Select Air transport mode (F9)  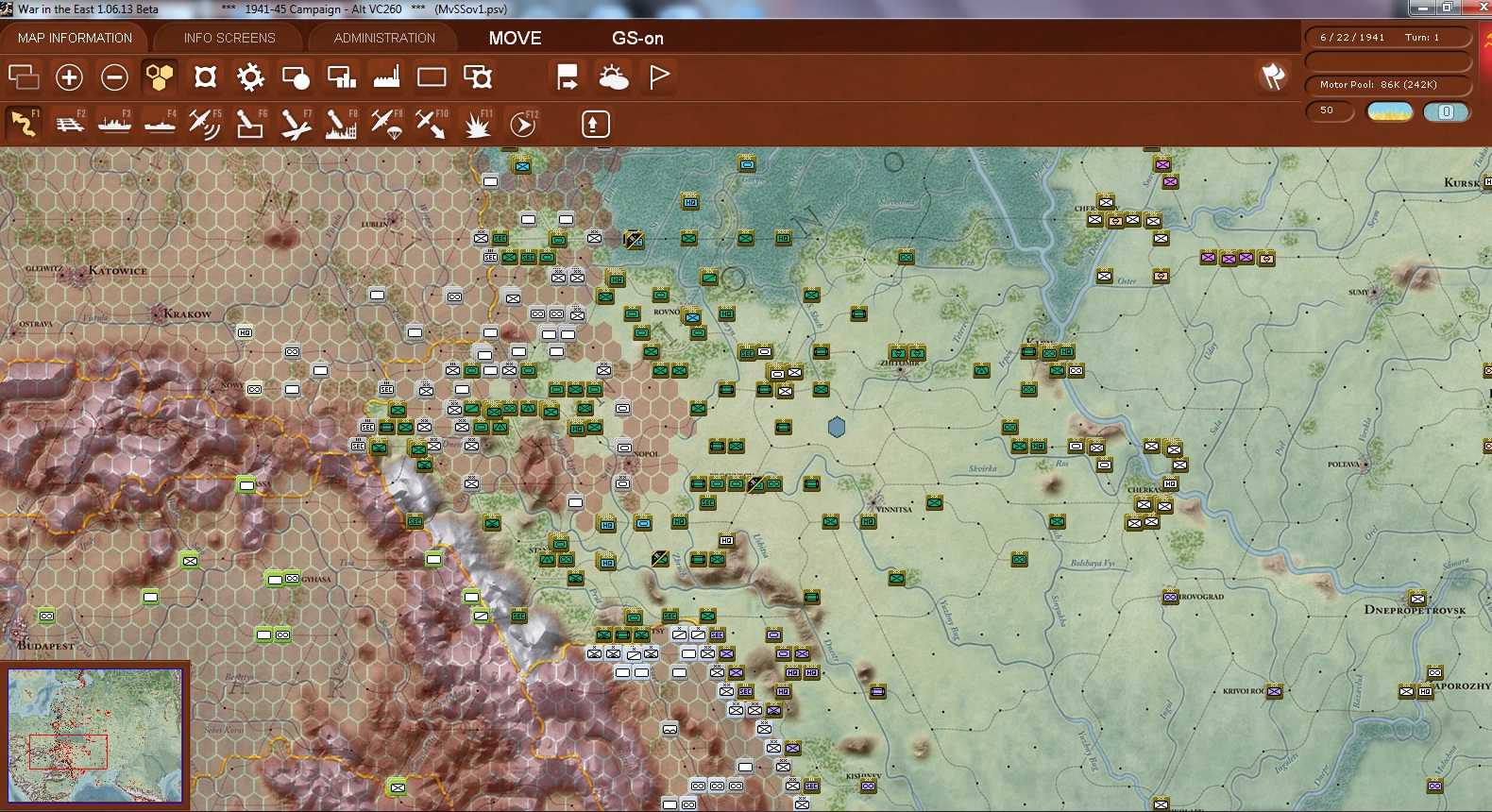tap(386, 124)
